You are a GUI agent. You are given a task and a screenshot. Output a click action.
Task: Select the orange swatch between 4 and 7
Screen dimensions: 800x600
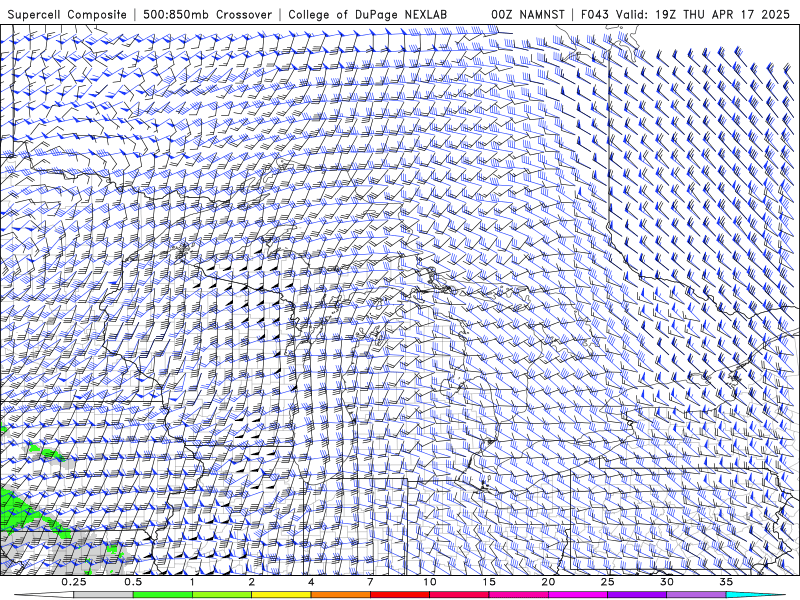click(x=341, y=595)
